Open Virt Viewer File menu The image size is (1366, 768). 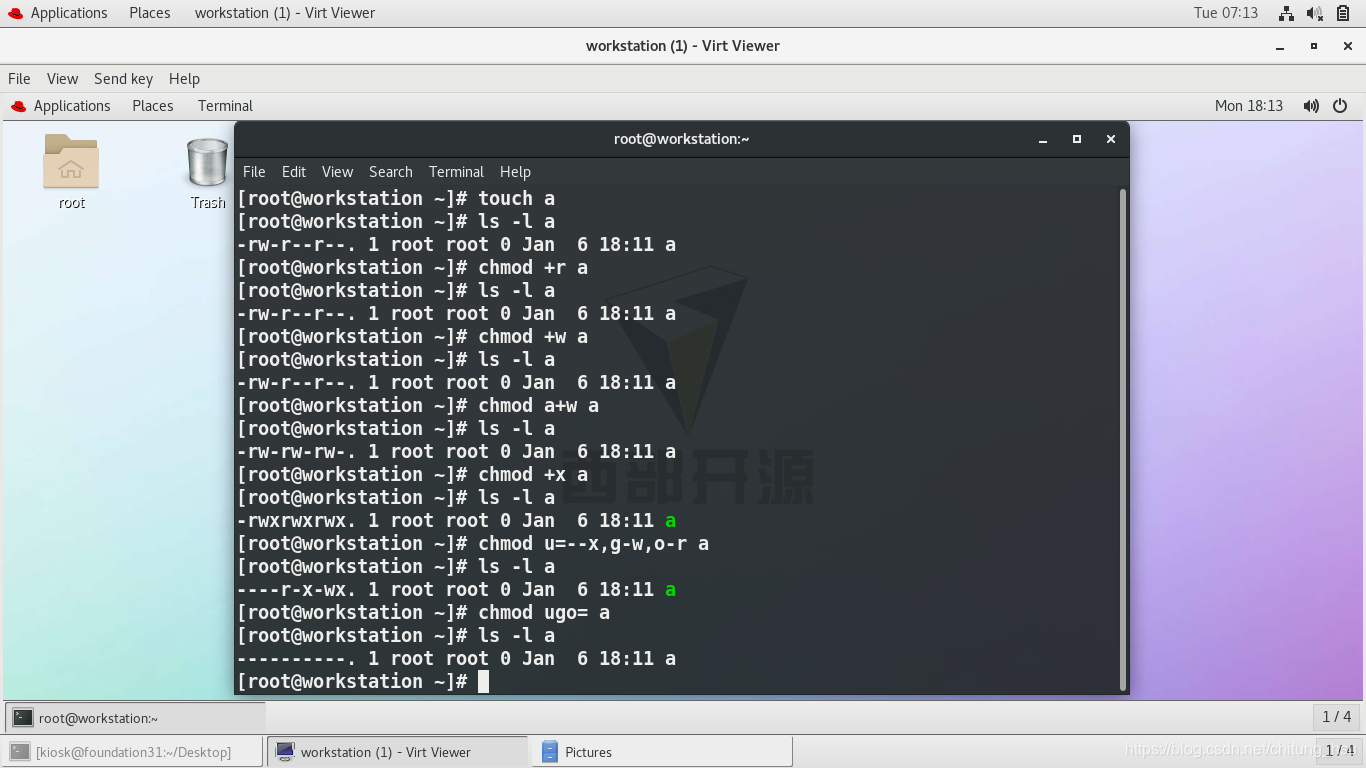click(x=19, y=79)
